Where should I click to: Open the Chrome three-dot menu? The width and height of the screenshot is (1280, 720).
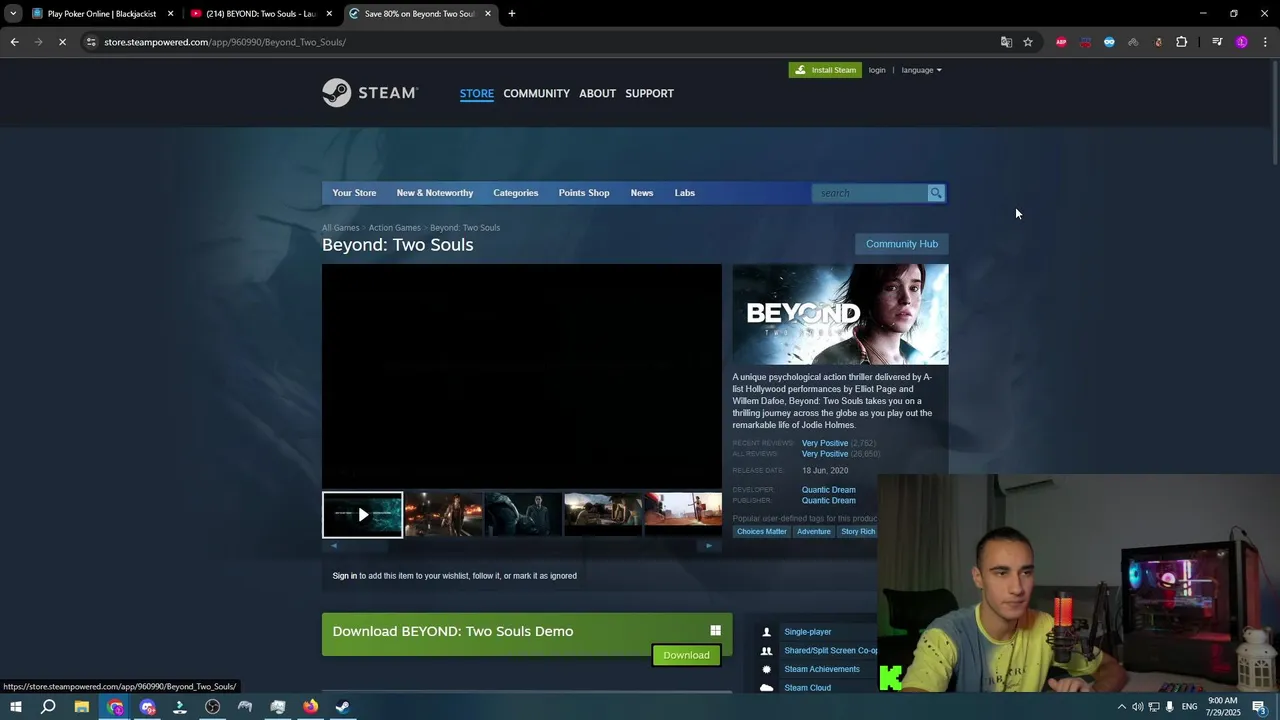1265,42
